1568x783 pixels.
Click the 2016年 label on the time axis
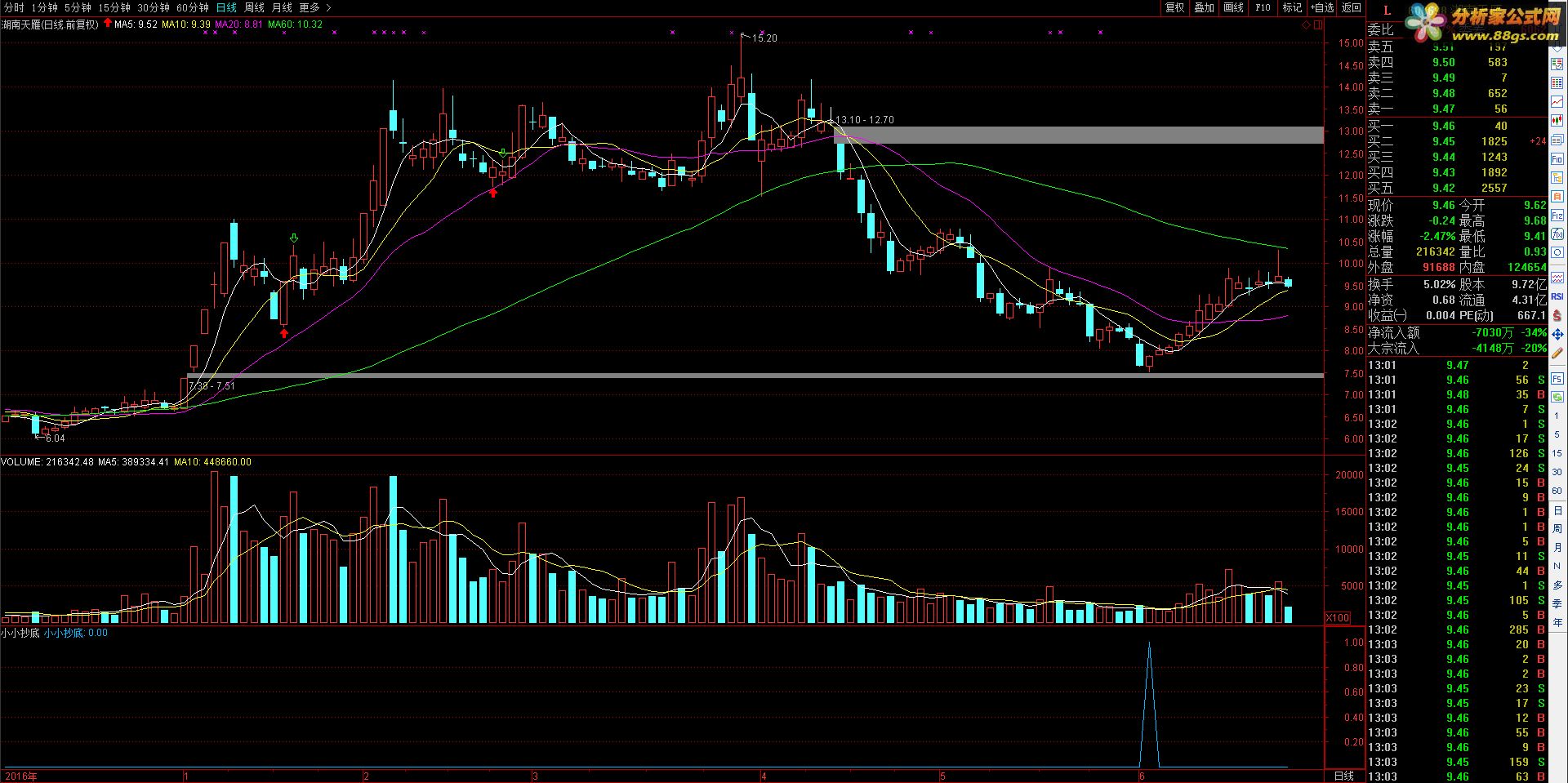pos(21,776)
